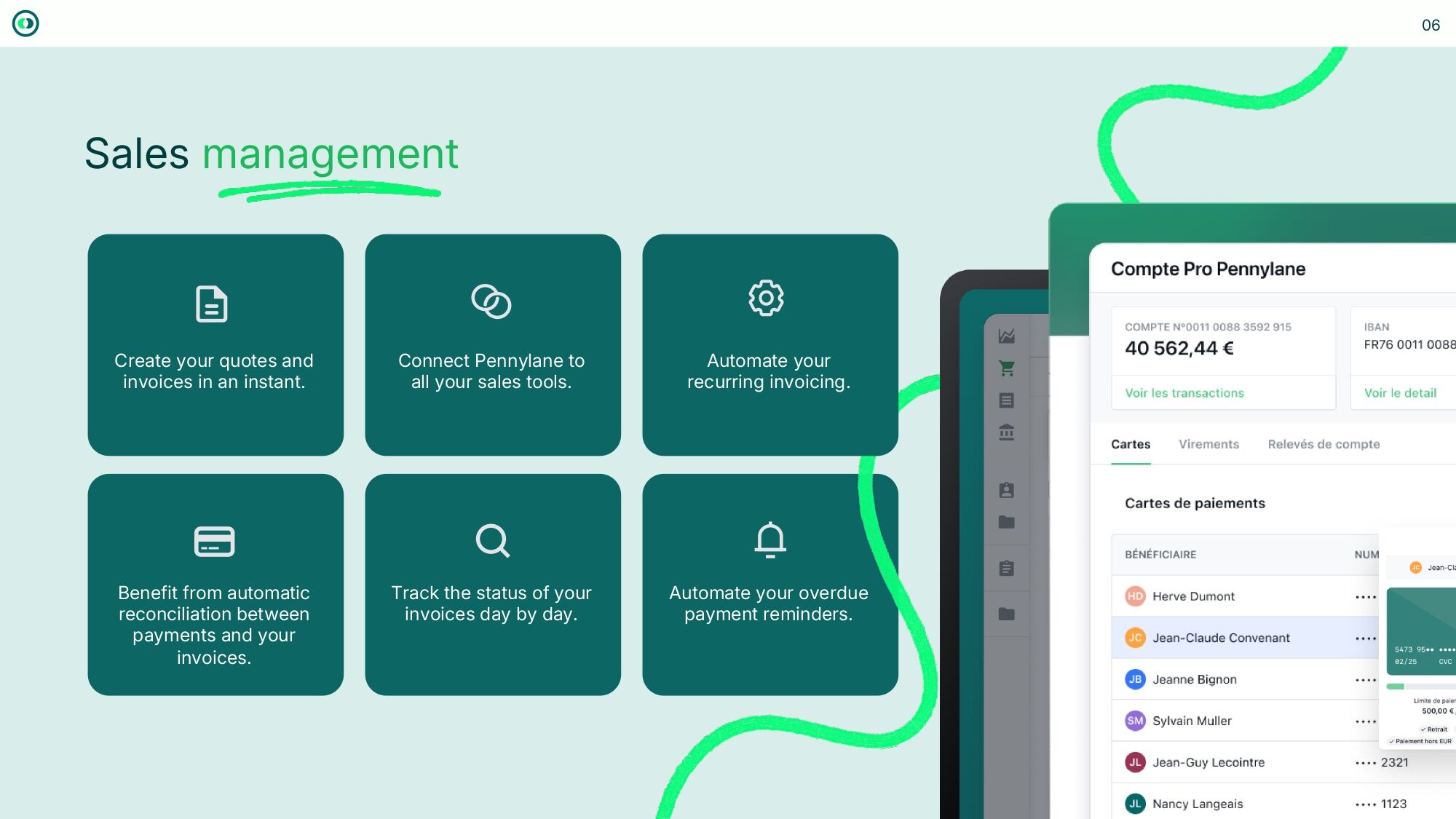Screen dimensions: 1456x819
Task: Click the Voir les transactions link
Action: click(1184, 393)
